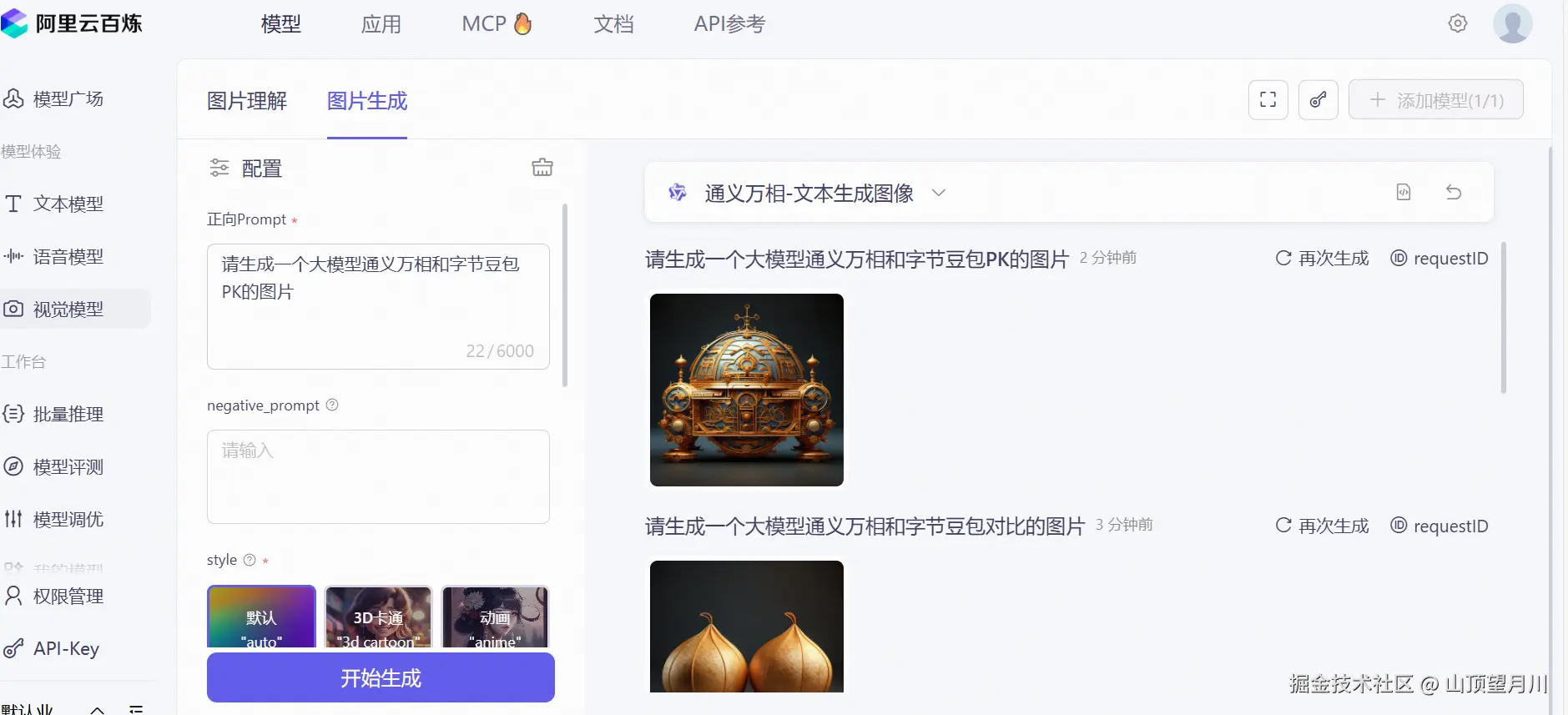This screenshot has height=715, width=1568.
Task: Open the API参考 menu
Action: 730,24
